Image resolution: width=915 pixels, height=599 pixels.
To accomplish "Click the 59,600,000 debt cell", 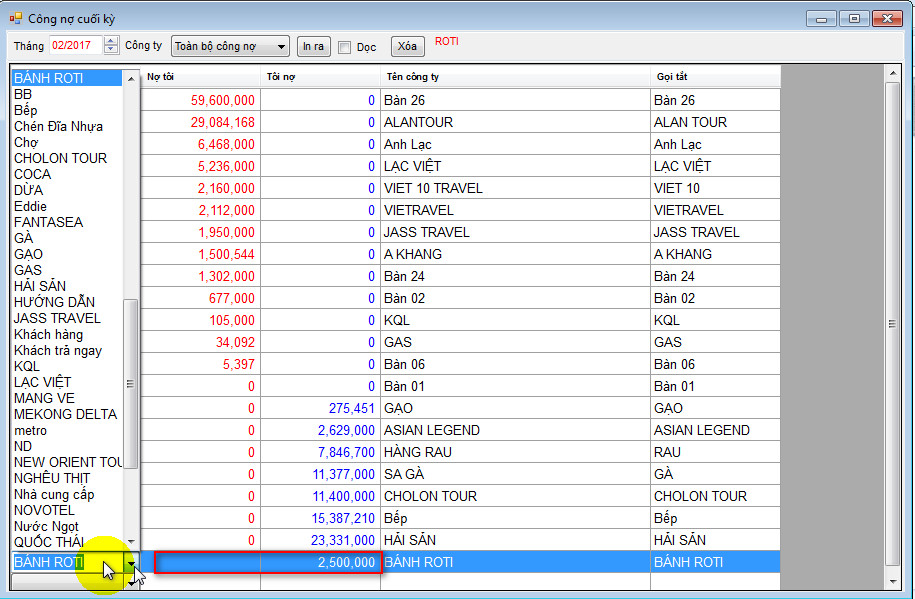I will pos(201,100).
